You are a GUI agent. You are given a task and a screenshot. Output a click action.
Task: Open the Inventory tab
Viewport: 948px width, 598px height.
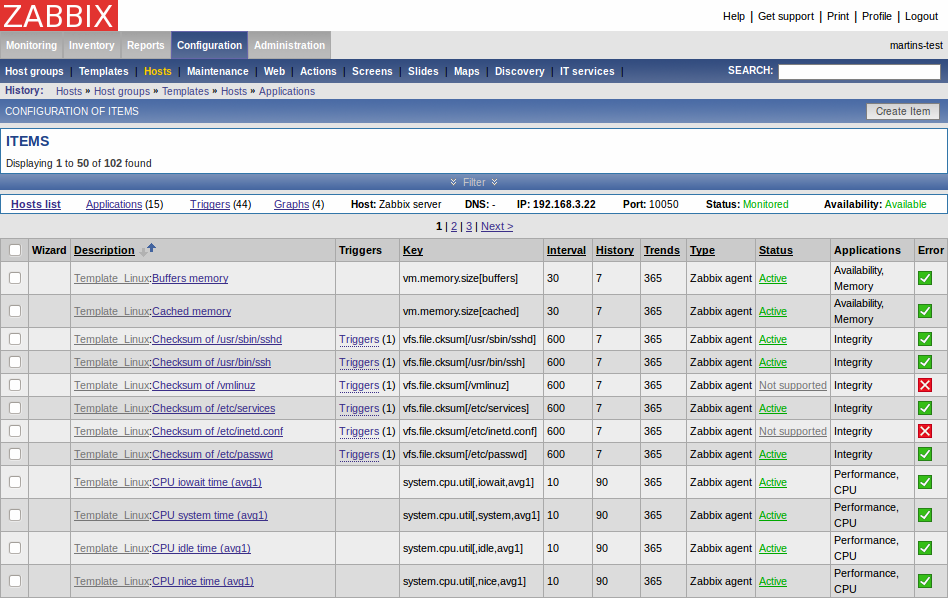click(91, 45)
